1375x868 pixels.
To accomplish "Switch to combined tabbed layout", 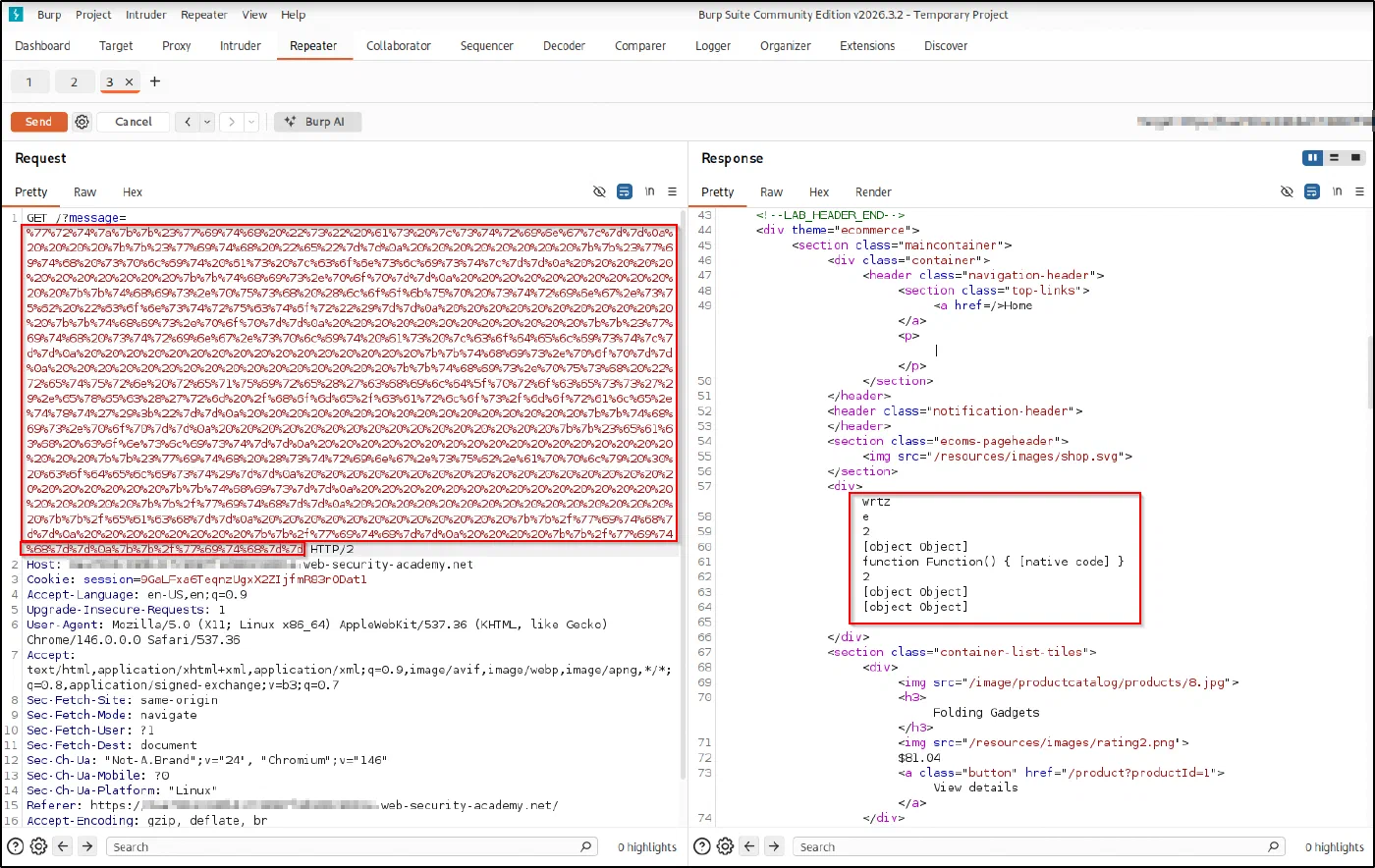I will [1355, 158].
